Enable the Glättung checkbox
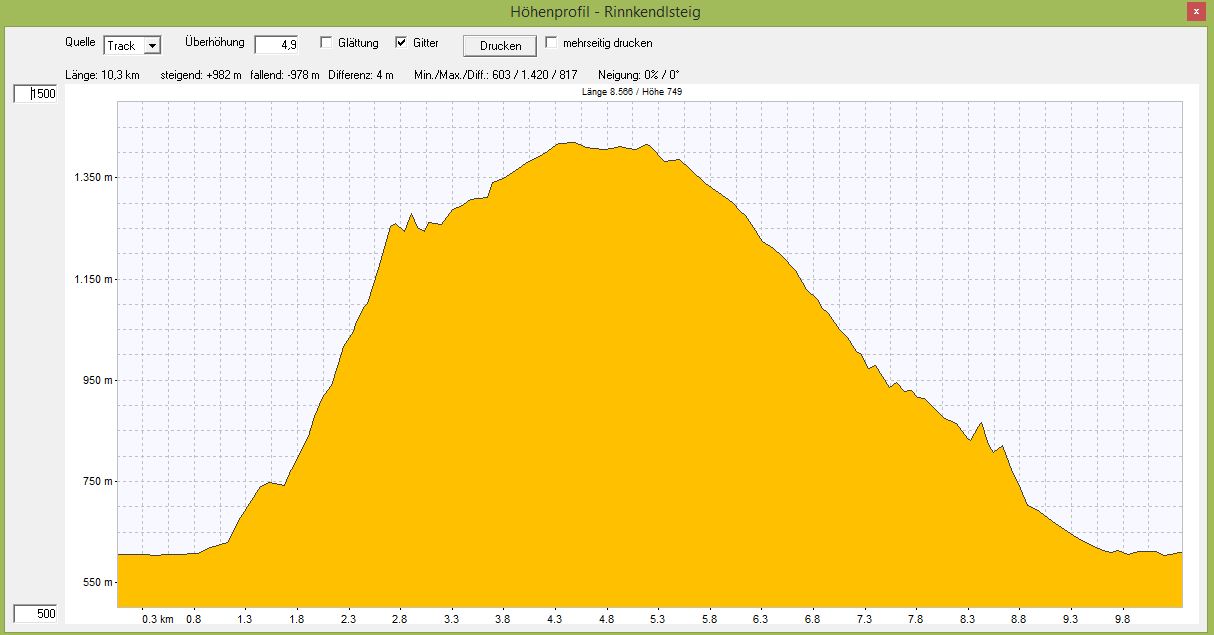Viewport: 1214px width, 635px height. (326, 43)
